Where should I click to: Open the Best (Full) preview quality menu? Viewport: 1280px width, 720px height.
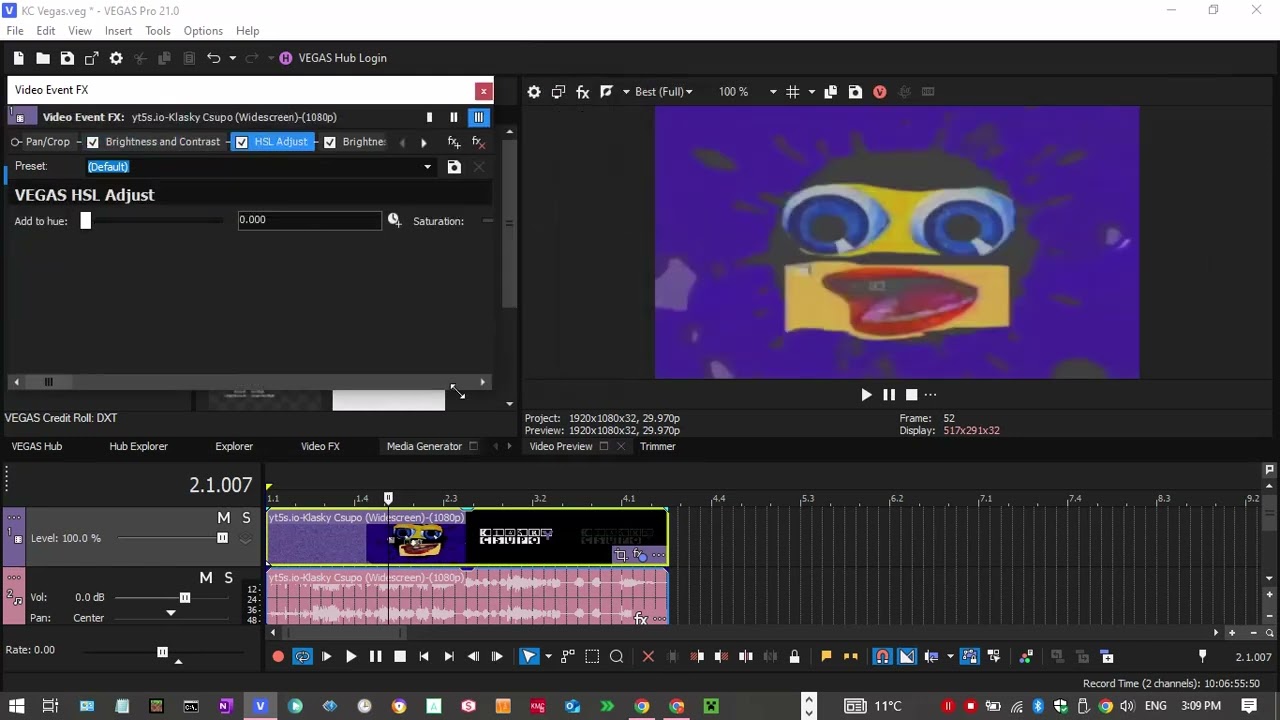tap(664, 92)
